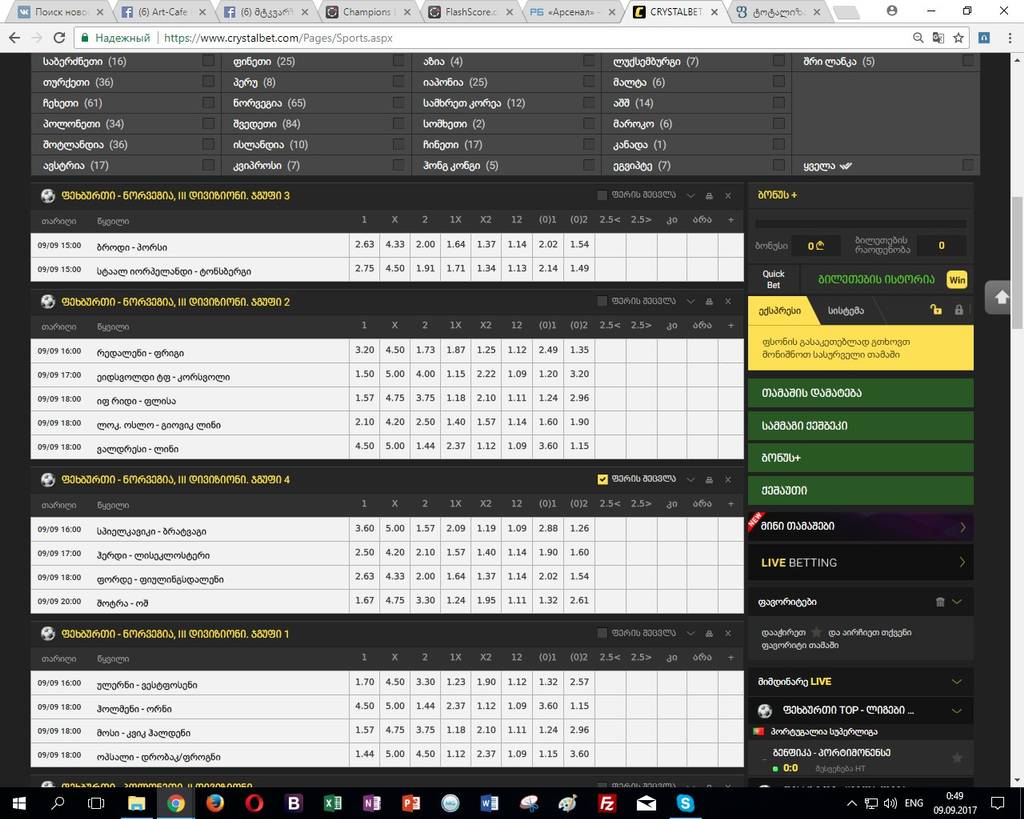This screenshot has width=1024, height=819.
Task: Switch to the FlashScore browser tab
Action: coord(470,12)
